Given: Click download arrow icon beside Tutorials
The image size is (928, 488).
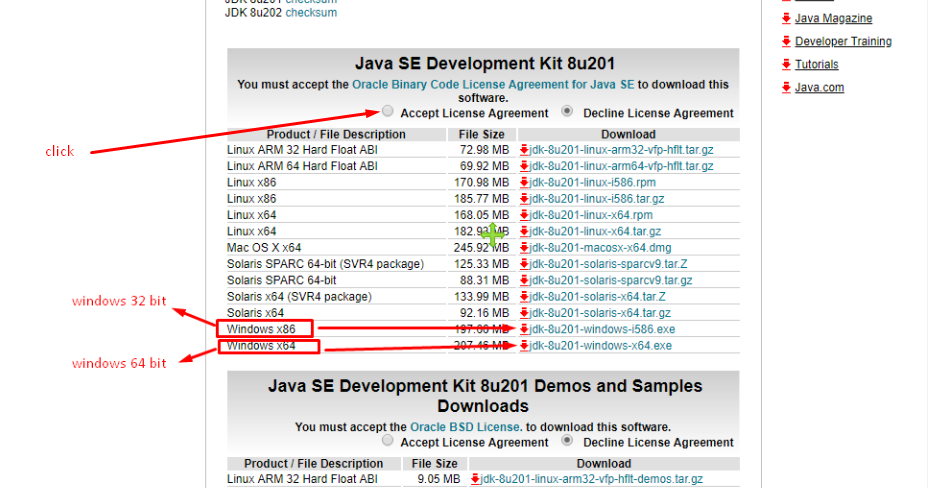Looking at the screenshot, I should pos(786,64).
